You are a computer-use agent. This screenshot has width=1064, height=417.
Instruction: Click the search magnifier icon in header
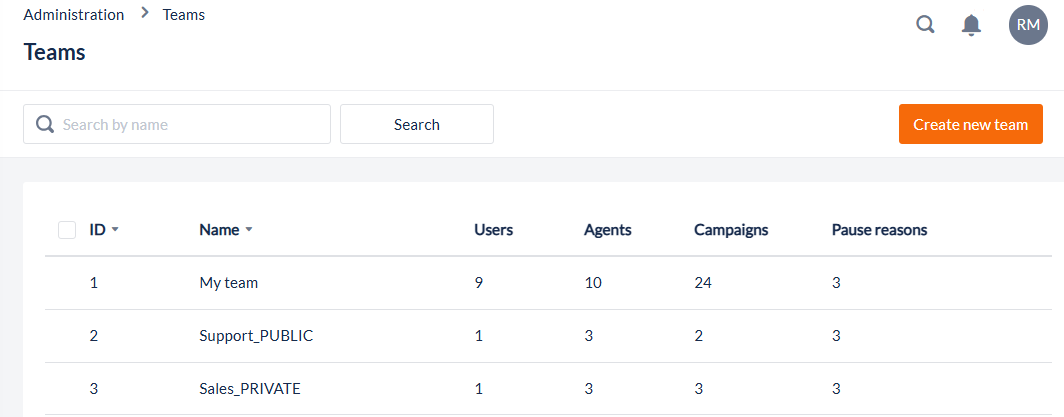(x=925, y=24)
